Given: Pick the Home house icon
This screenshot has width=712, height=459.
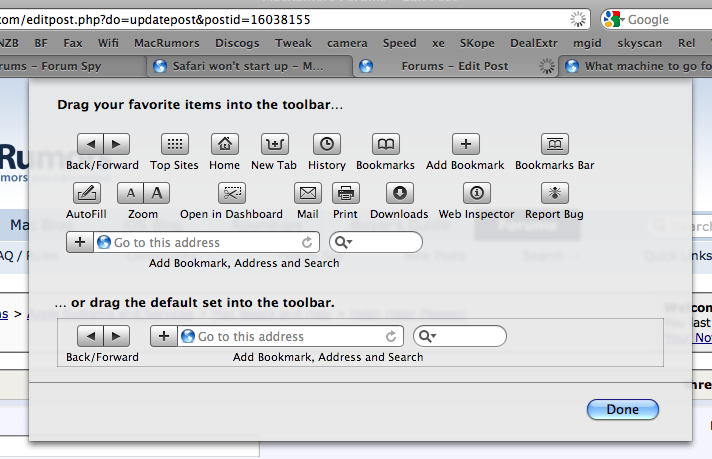Looking at the screenshot, I should point(225,144).
